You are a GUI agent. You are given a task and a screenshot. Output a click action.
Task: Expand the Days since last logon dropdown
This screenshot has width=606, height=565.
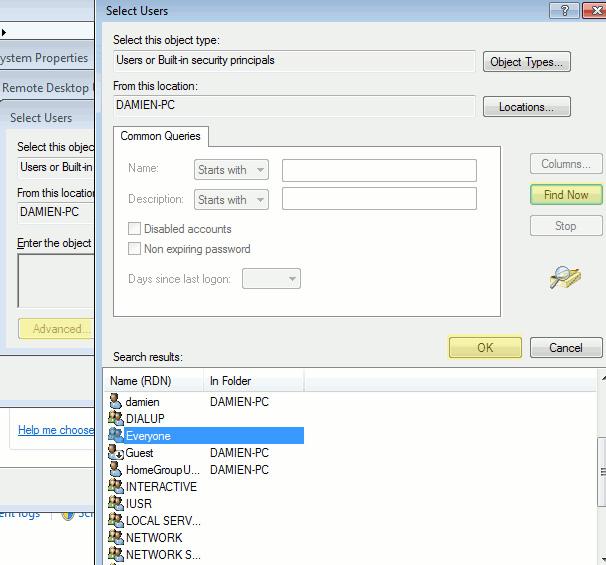tap(271, 279)
